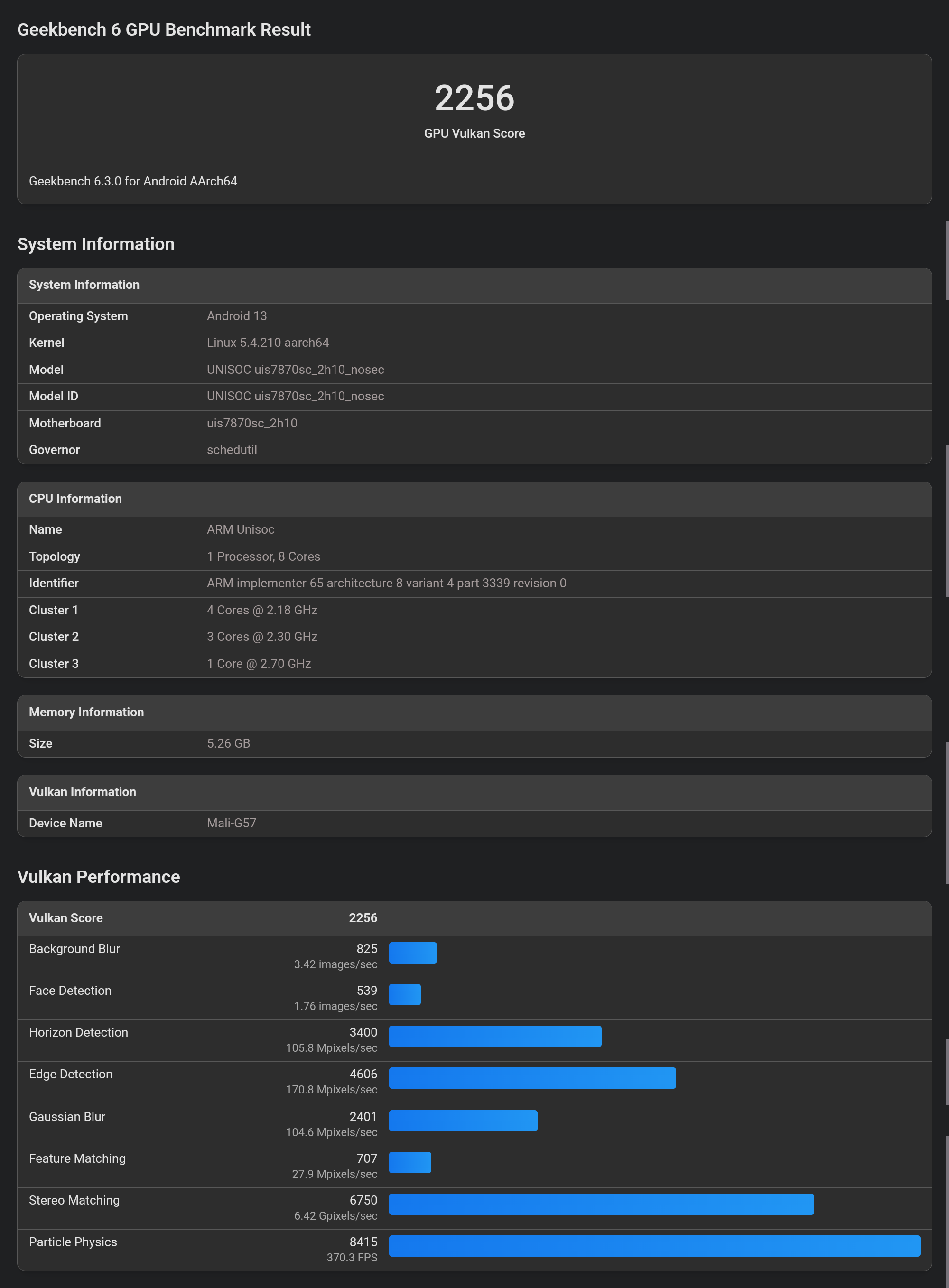Select the Face Detection score 539

[366, 991]
